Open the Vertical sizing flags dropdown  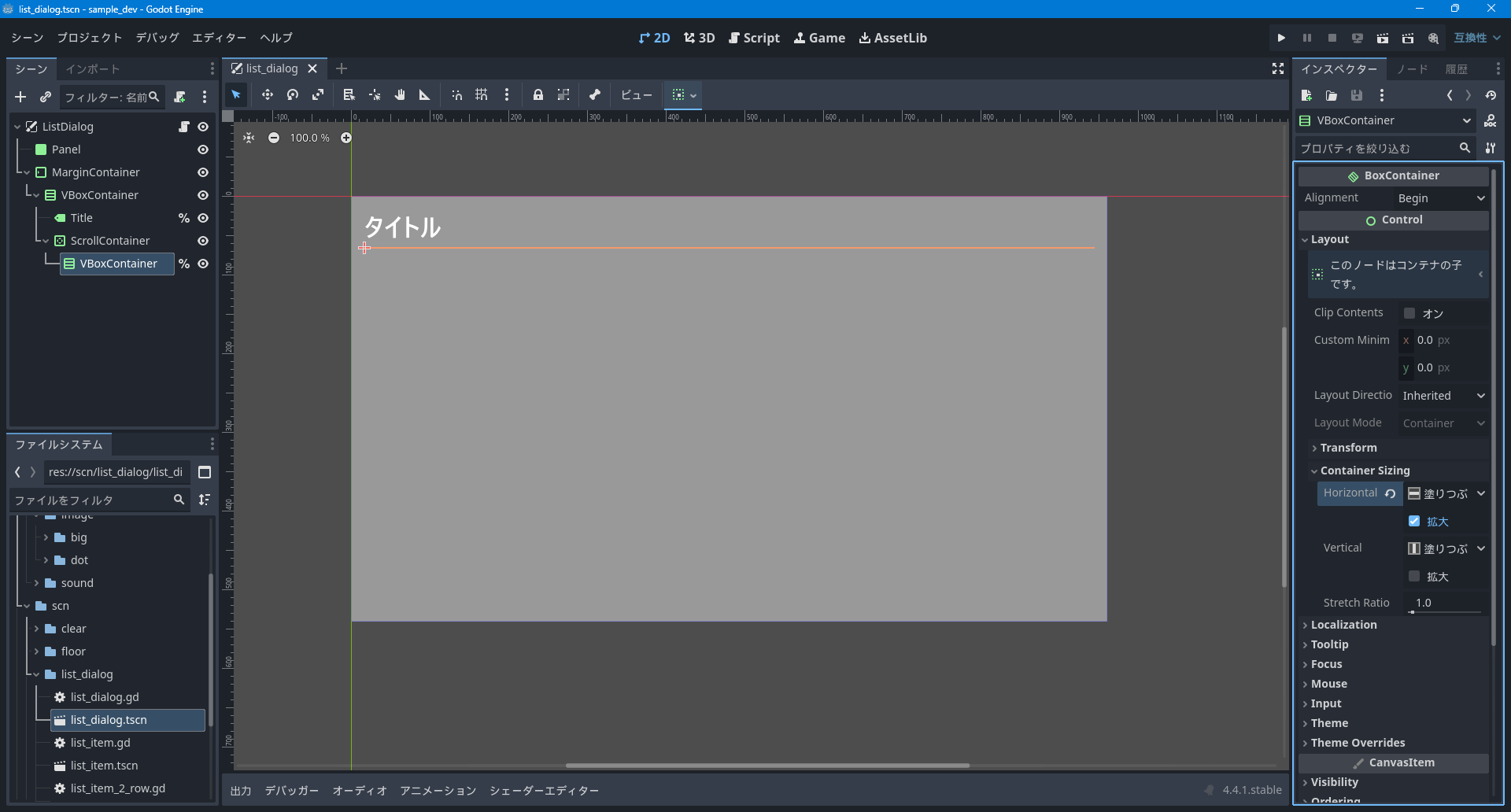[x=1446, y=548]
